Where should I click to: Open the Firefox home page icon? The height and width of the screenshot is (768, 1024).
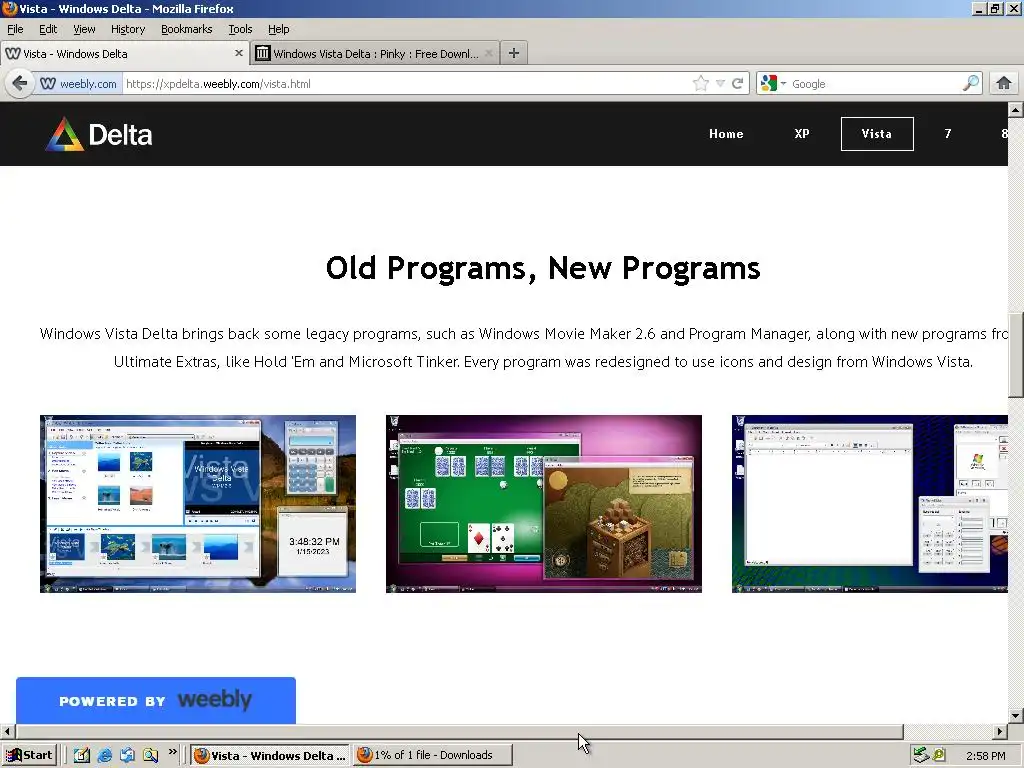coord(1004,83)
